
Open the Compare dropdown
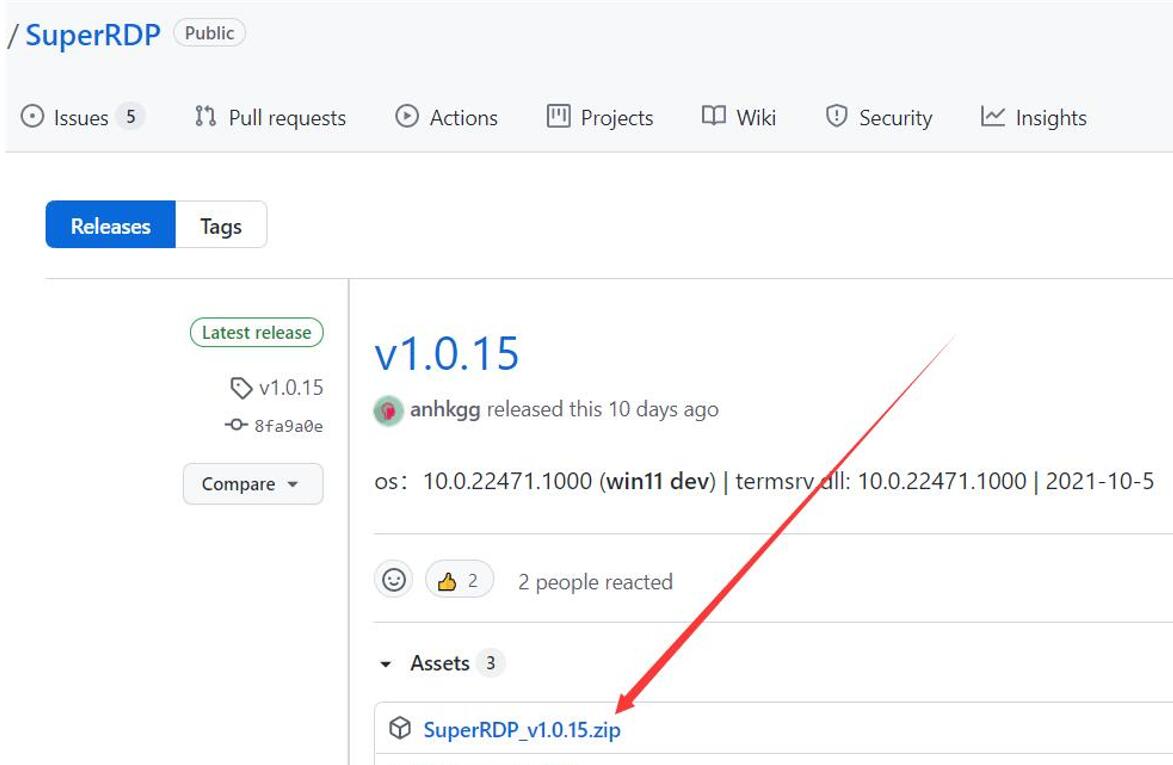[253, 484]
